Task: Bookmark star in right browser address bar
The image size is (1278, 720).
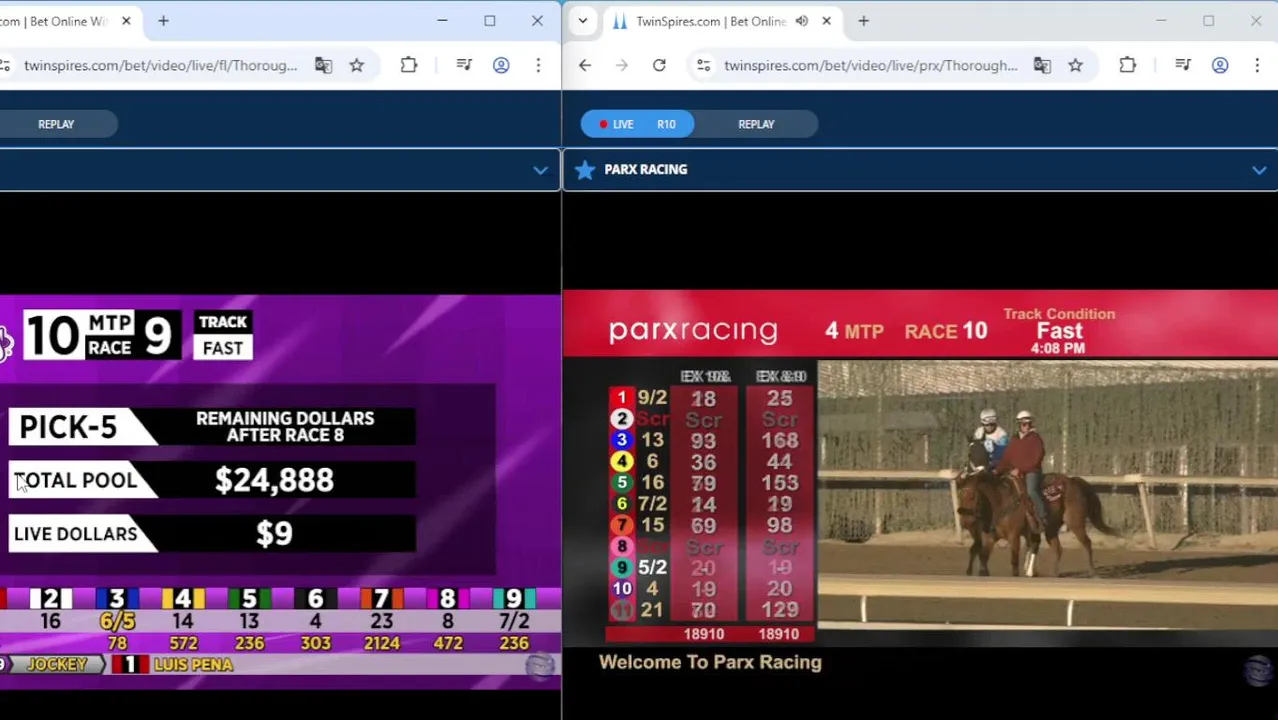Action: 1076,65
